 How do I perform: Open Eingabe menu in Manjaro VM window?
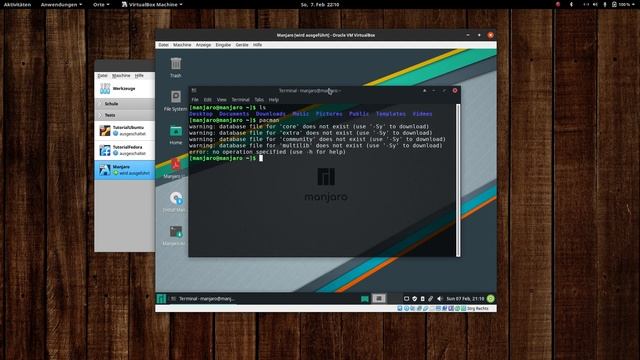coord(223,45)
